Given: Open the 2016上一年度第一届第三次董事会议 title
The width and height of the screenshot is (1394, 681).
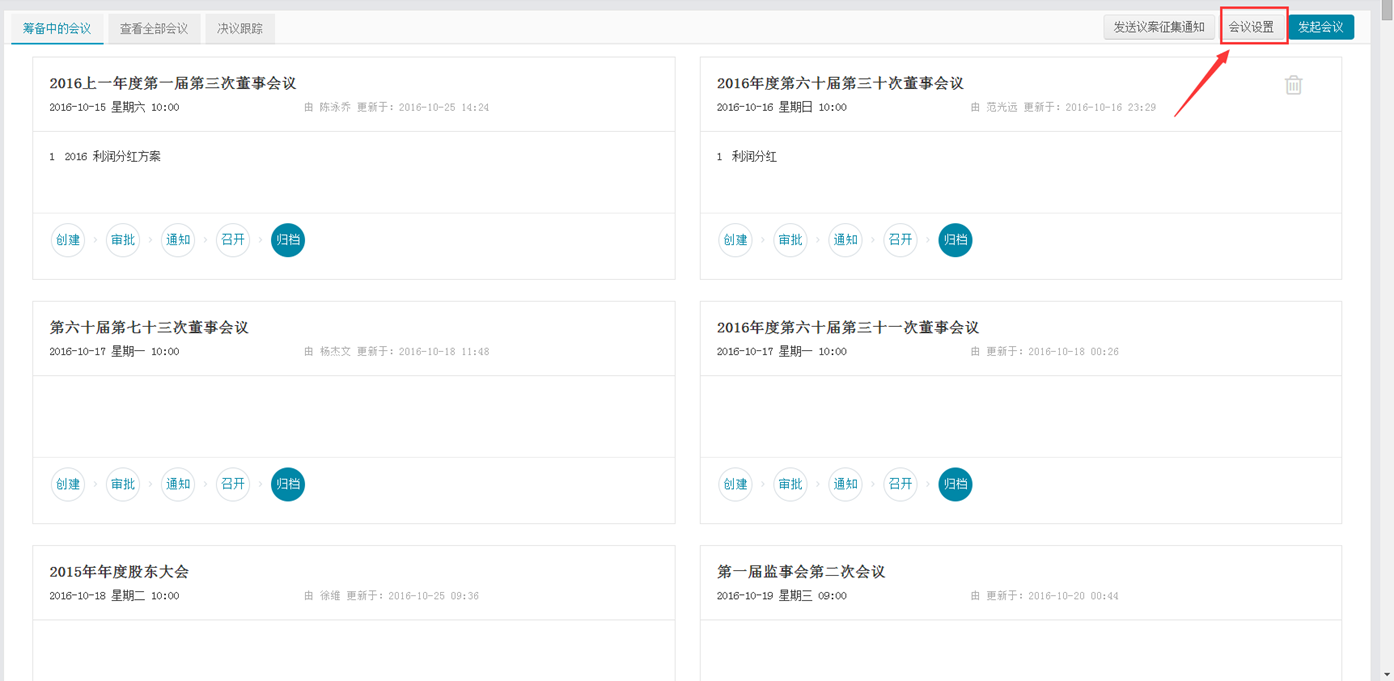Looking at the screenshot, I should point(173,83).
